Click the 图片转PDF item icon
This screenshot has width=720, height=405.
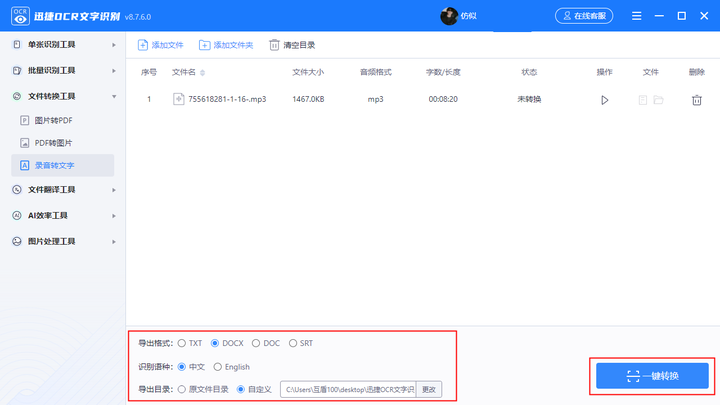coord(25,120)
